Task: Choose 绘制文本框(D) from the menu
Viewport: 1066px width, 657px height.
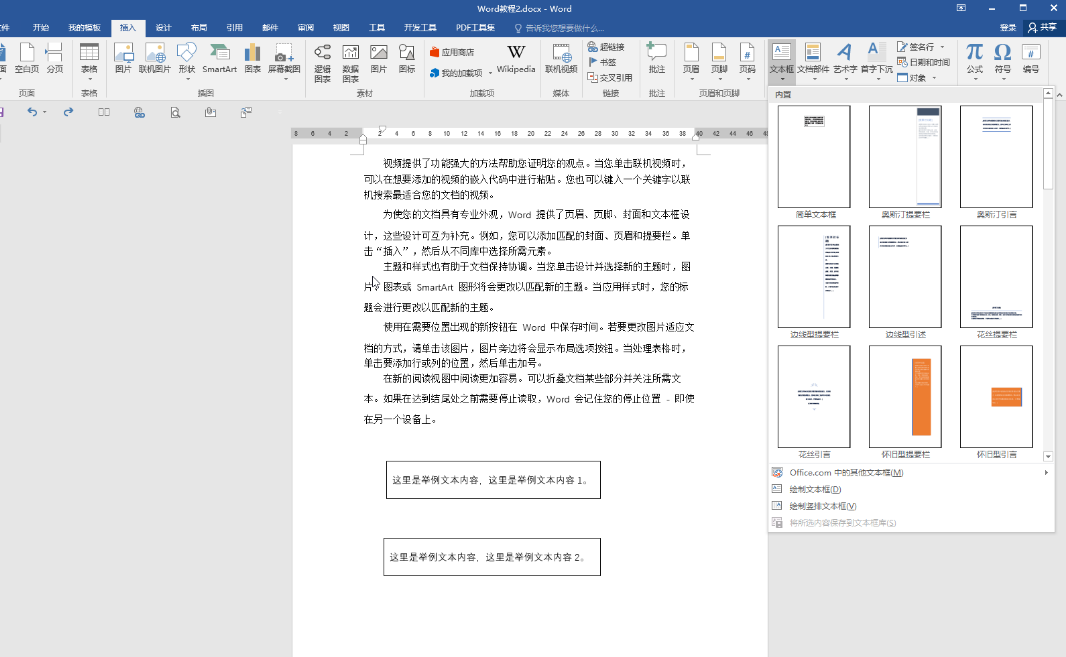Action: pyautogui.click(x=815, y=489)
